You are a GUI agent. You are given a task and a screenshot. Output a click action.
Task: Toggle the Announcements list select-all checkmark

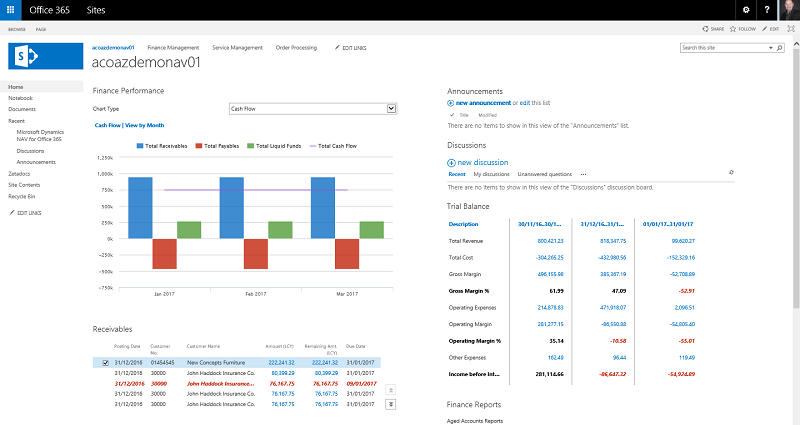[452, 115]
